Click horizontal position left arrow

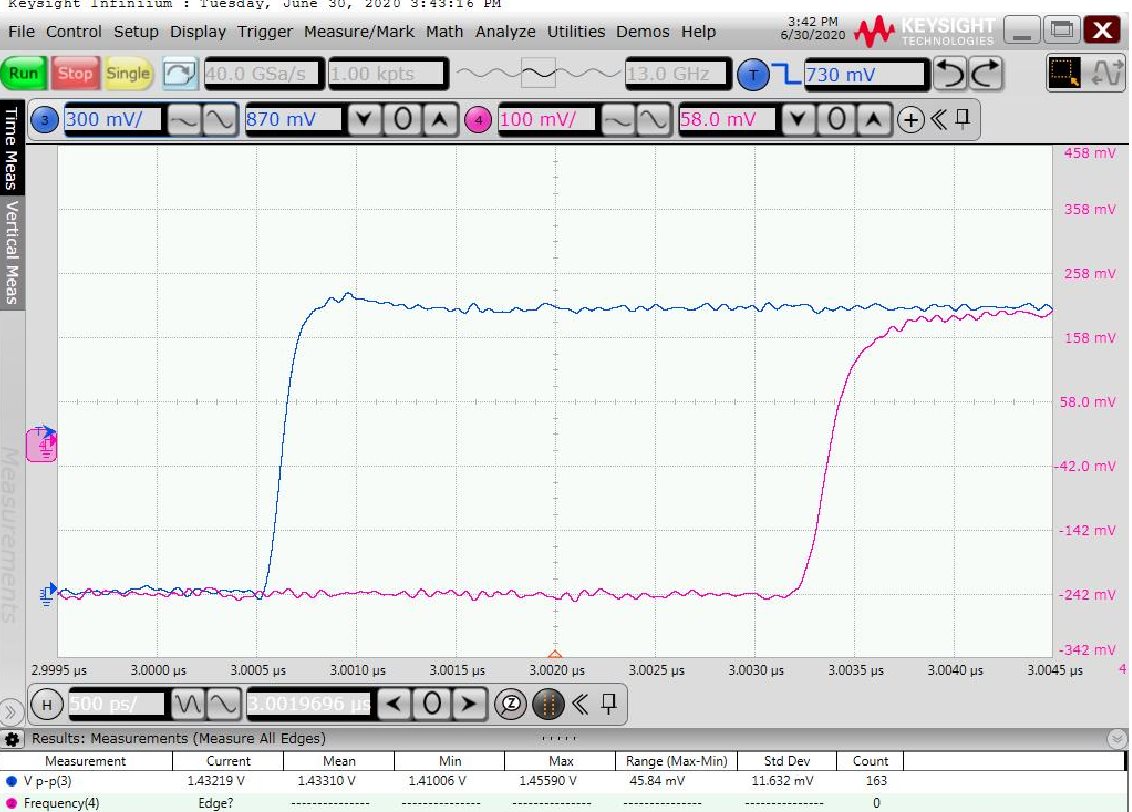pos(393,704)
